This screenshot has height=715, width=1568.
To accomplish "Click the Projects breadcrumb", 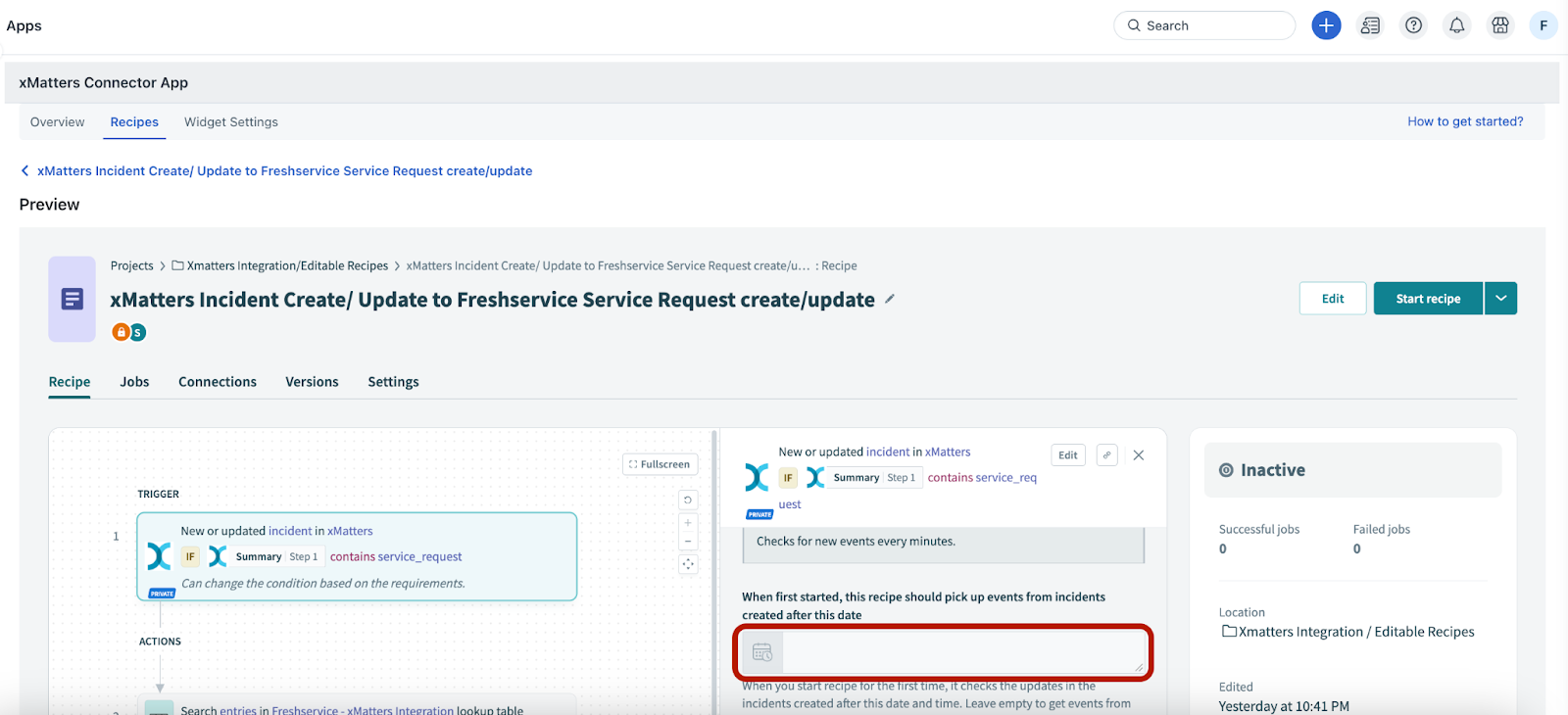I will point(131,265).
